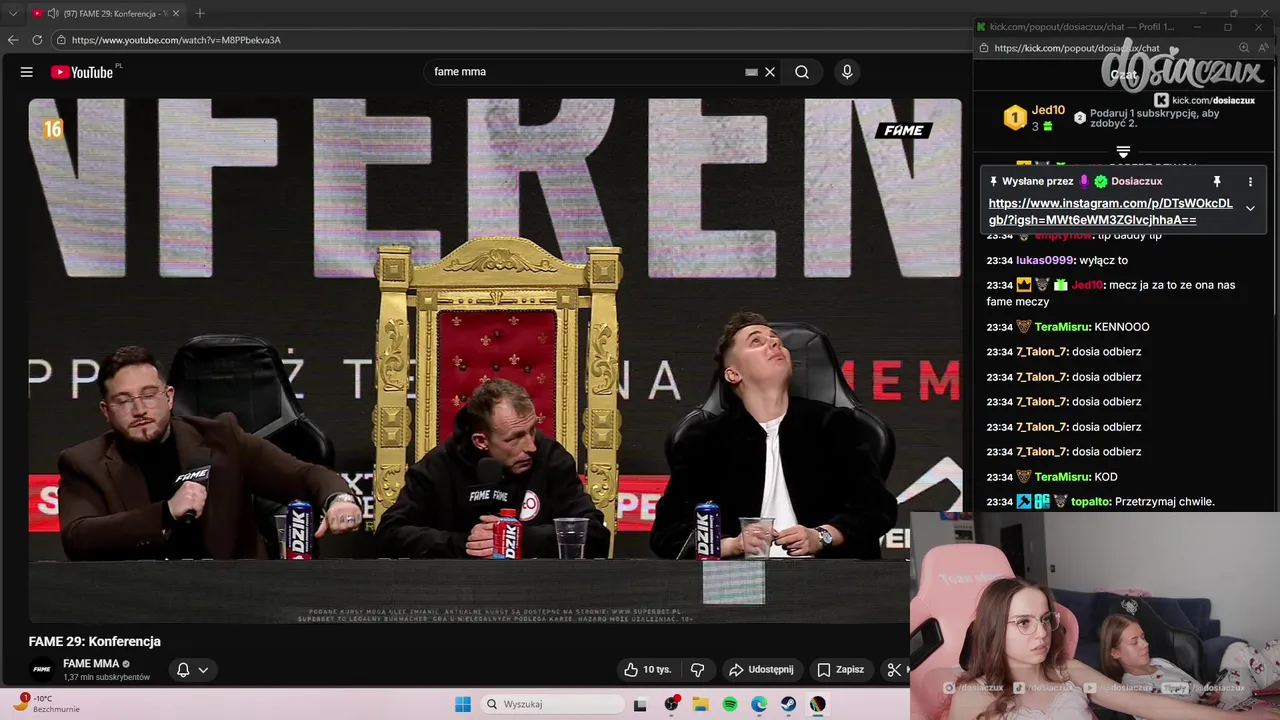This screenshot has height=720, width=1280.
Task: Click the Dosiaczux username in pinned message
Action: coord(1136,182)
